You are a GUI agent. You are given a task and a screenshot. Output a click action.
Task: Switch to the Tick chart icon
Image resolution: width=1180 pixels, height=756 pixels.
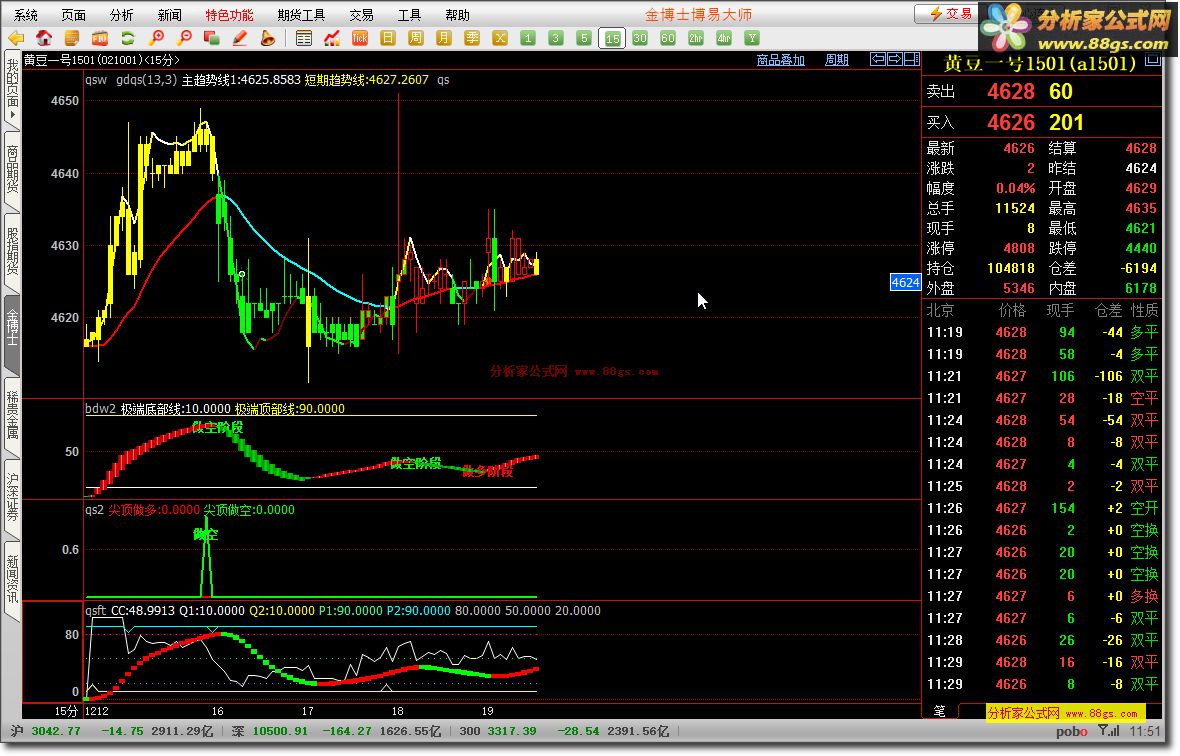coord(360,38)
